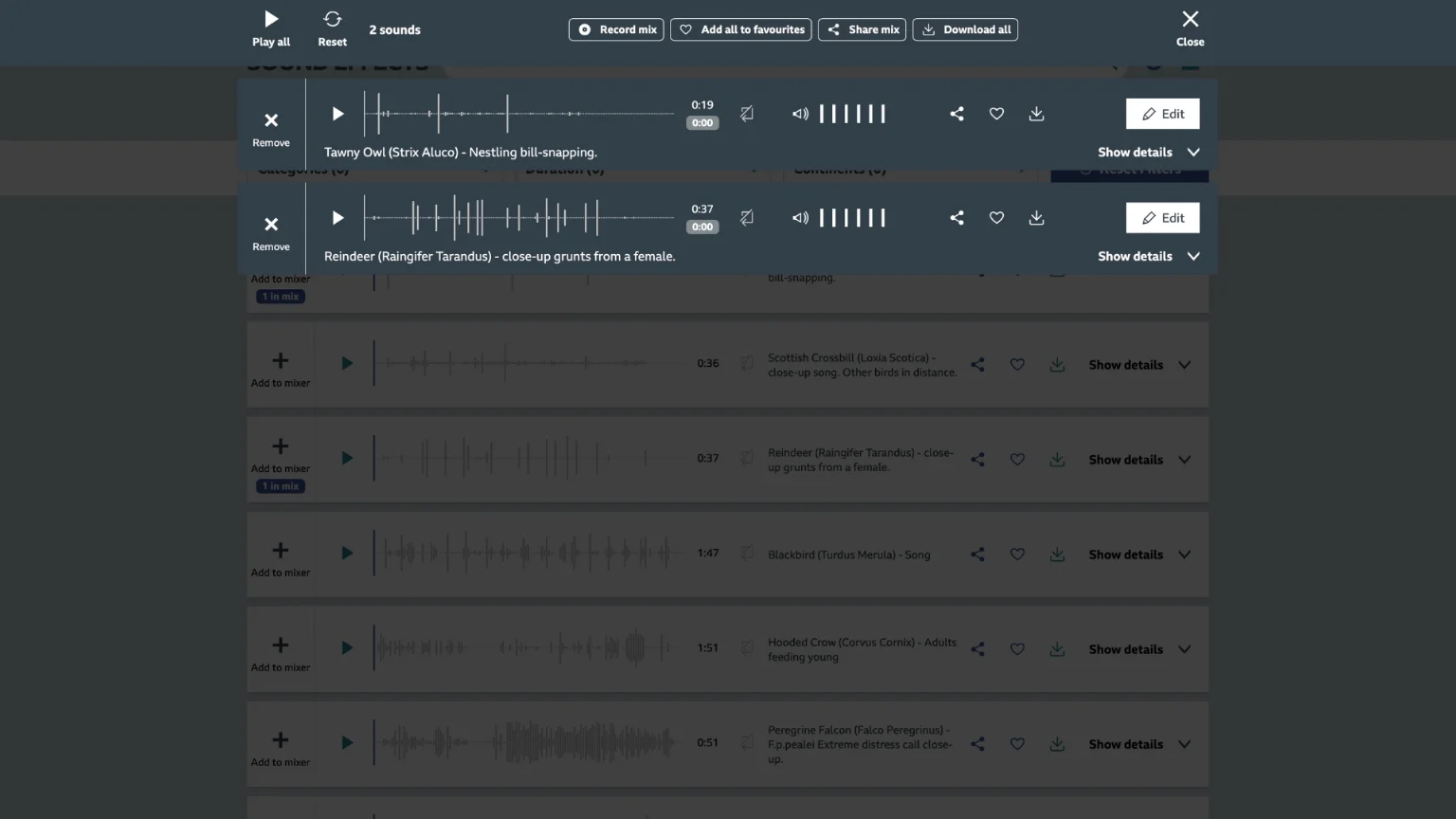Toggle loop for Reindeer mixer track

tap(747, 218)
